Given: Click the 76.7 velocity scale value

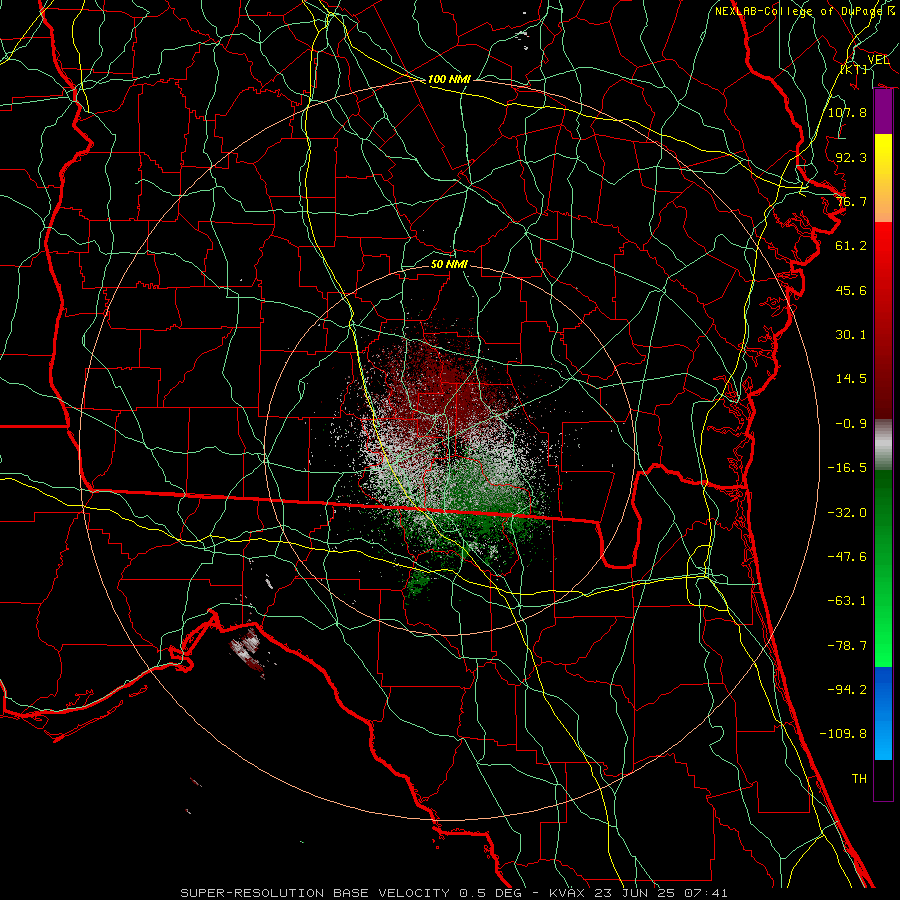Looking at the screenshot, I should click(x=851, y=201).
